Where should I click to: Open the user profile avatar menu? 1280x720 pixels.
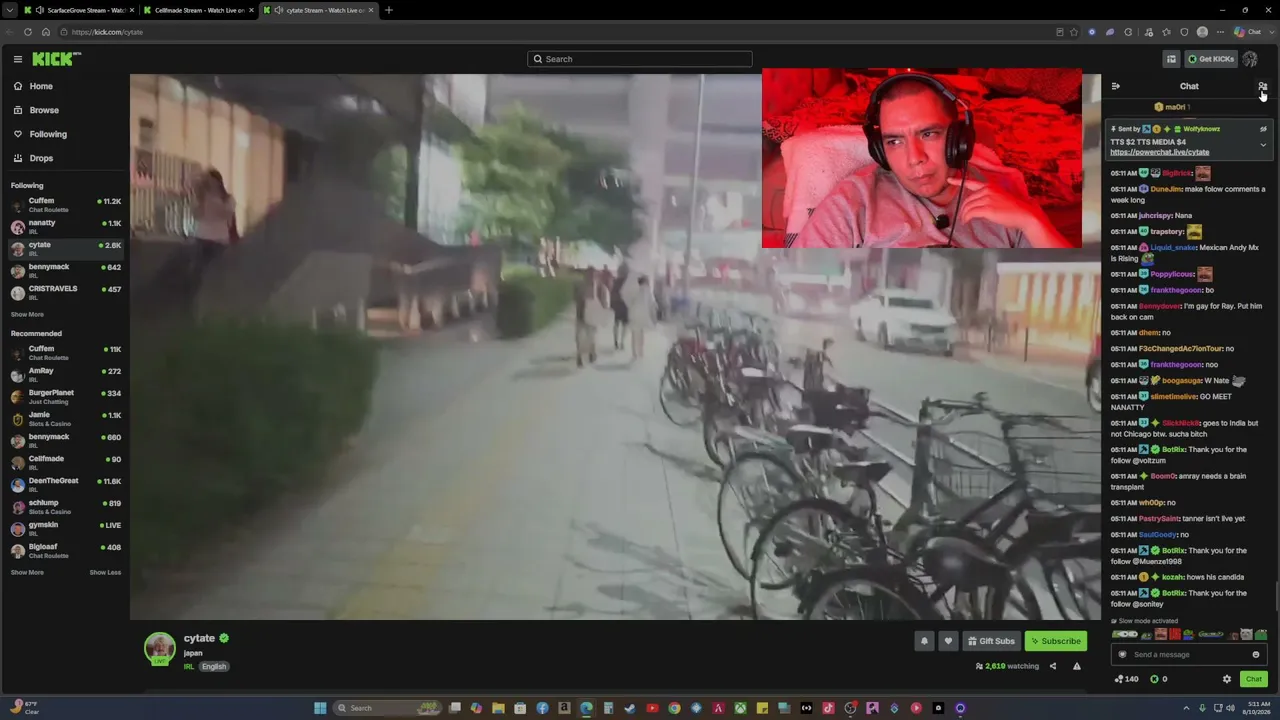tap(1250, 59)
